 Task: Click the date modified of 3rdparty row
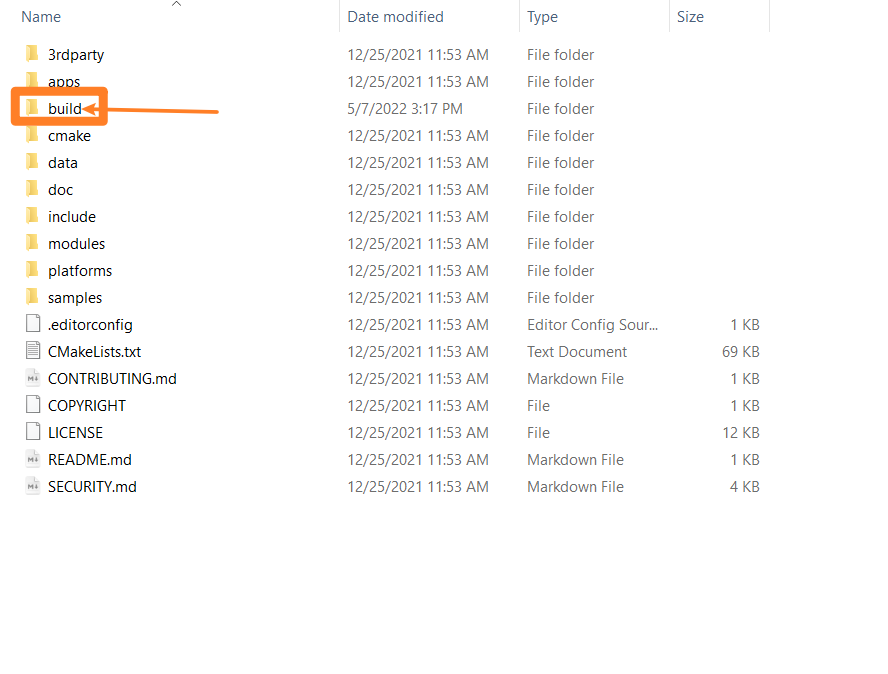417,55
